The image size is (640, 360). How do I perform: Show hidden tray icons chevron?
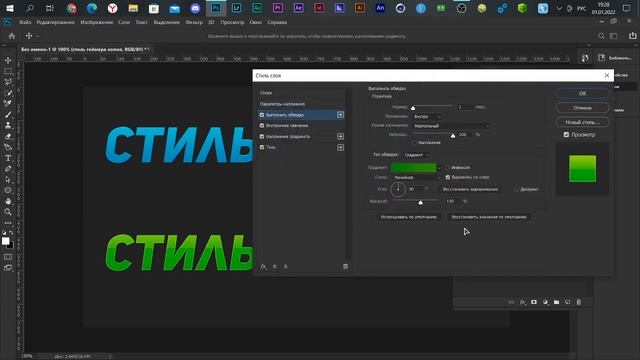[x=559, y=8]
